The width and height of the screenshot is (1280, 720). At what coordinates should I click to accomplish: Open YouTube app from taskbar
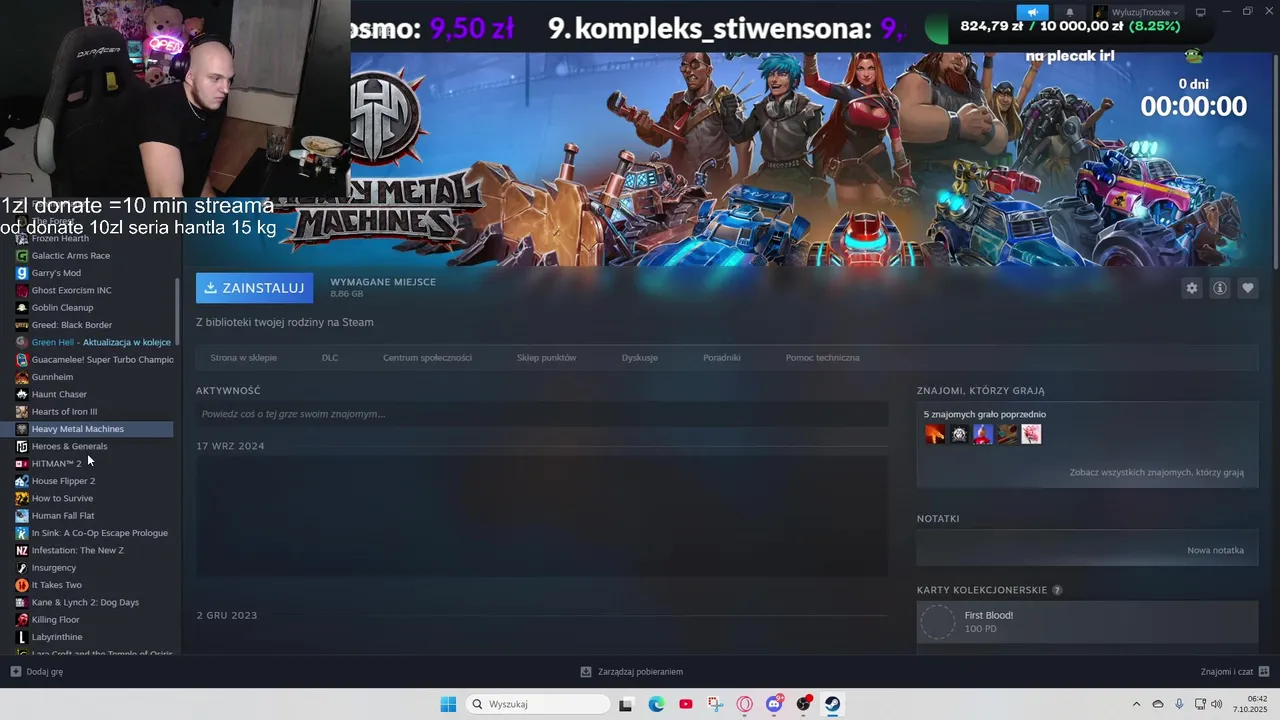[685, 704]
